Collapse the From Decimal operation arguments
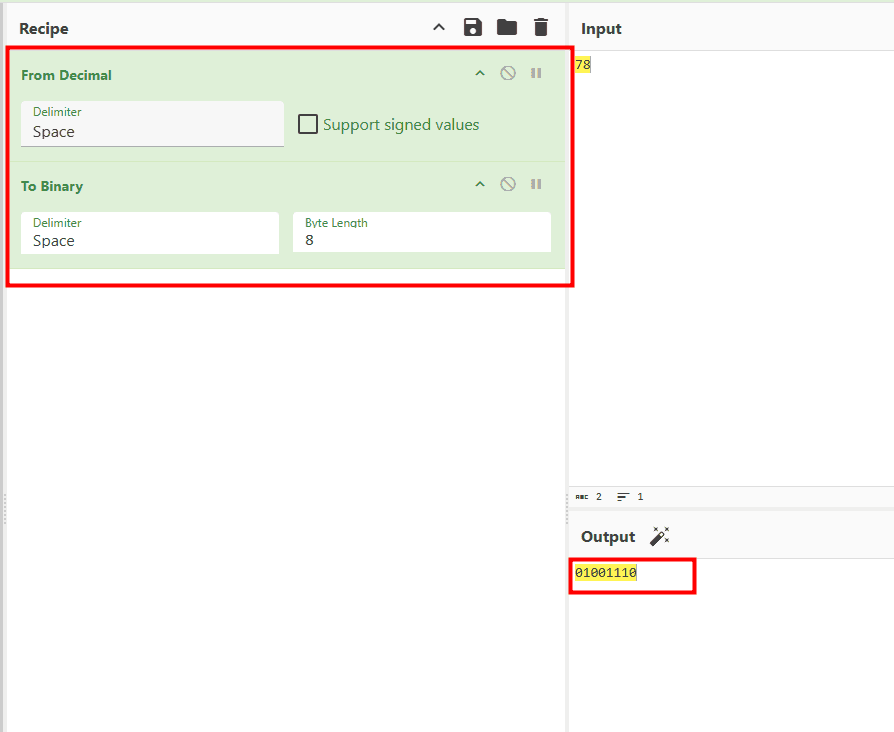The height and width of the screenshot is (732, 894). pos(480,73)
